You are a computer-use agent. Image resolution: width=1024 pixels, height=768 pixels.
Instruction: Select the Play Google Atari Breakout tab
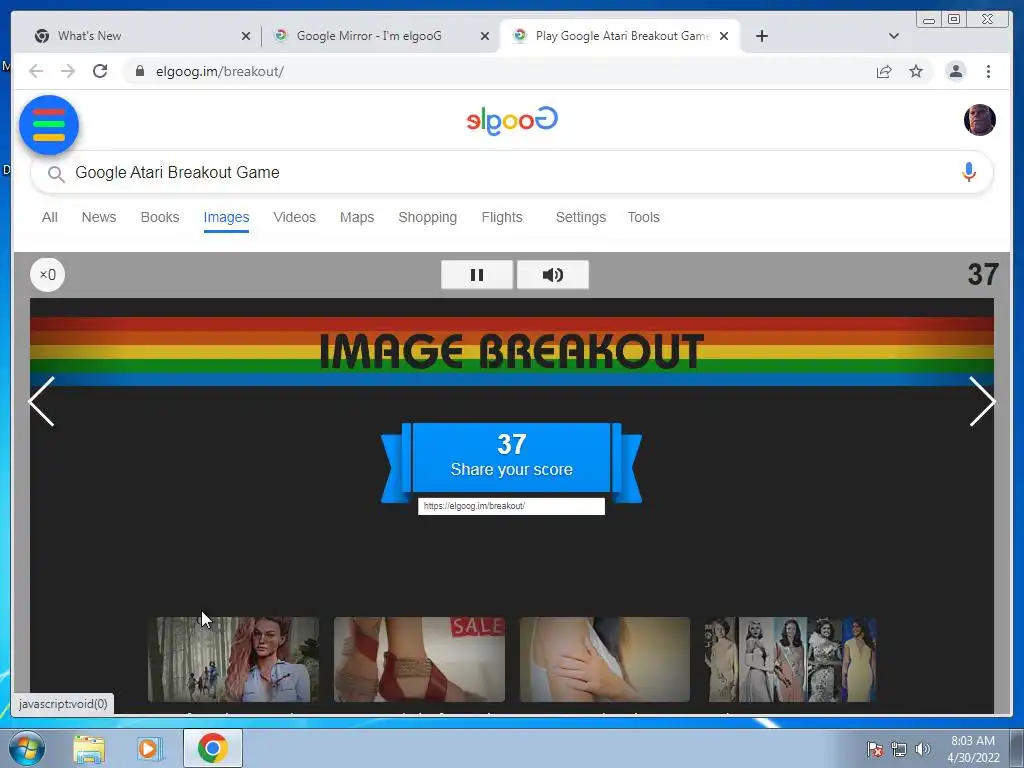point(621,36)
